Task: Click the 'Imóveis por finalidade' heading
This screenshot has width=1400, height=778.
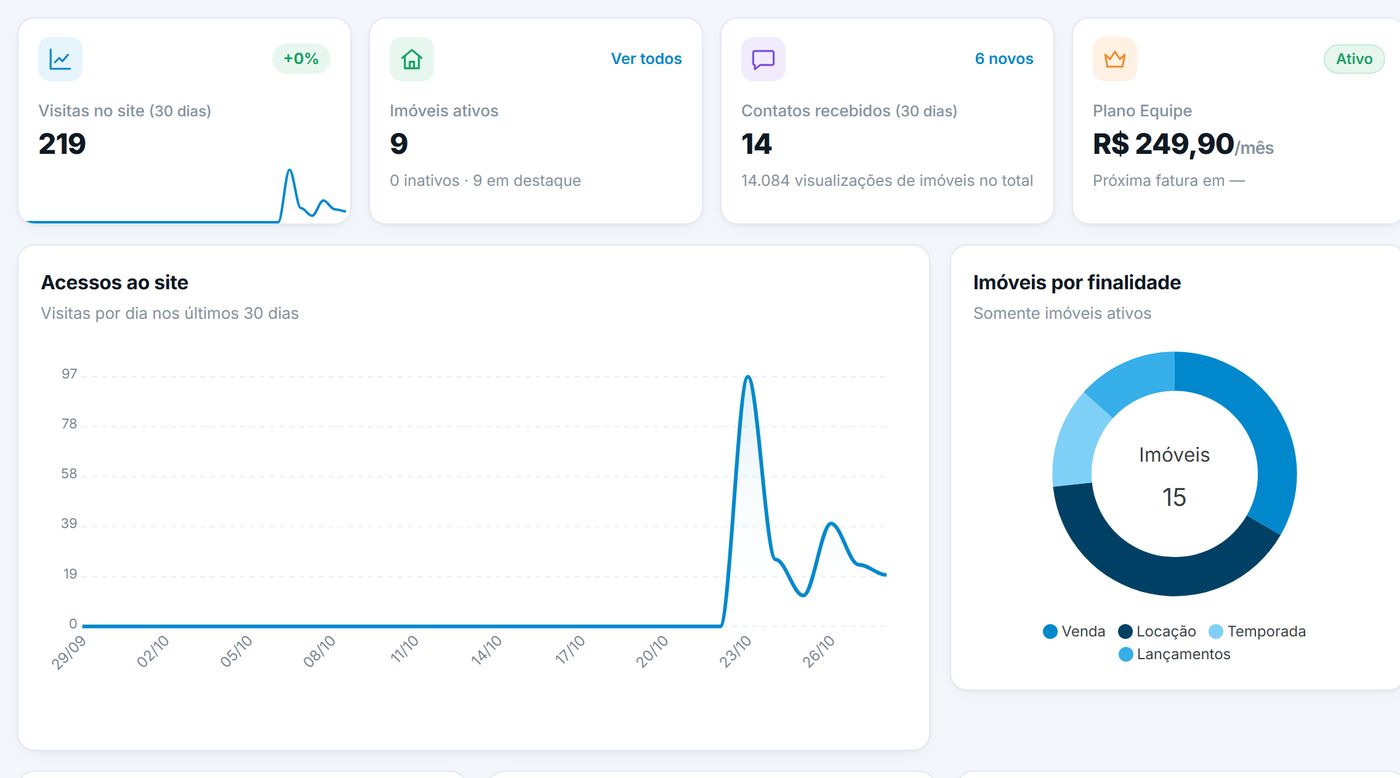Action: [1077, 283]
